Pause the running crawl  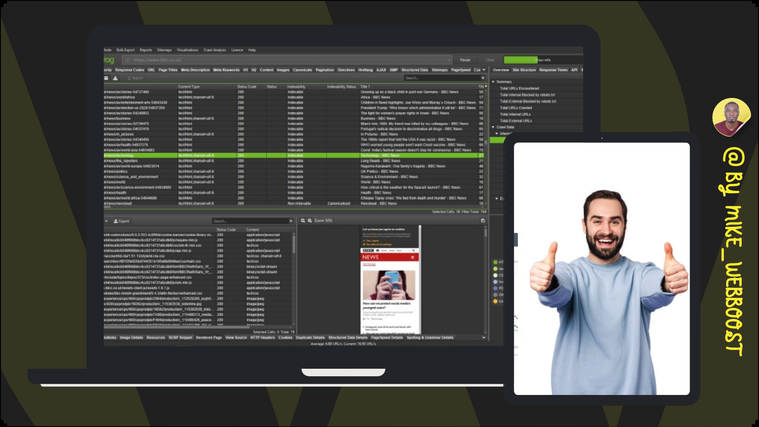click(465, 60)
